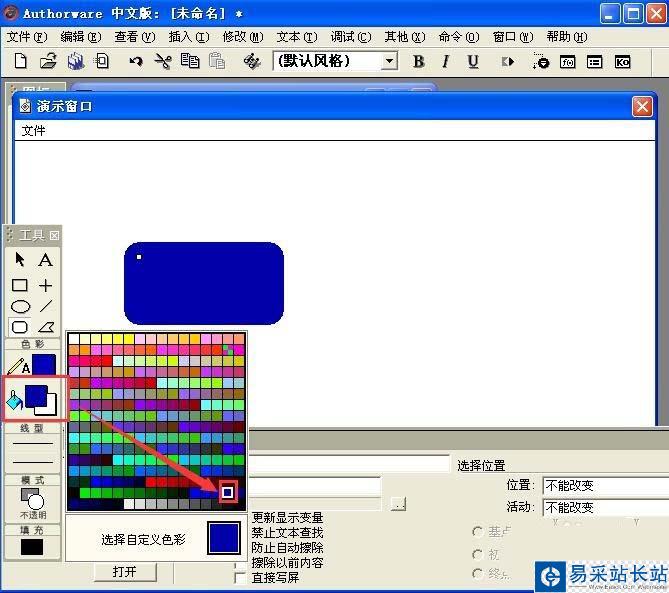Viewport: 669px width, 593px height.
Task: Select the Pointer tool in toolbox
Action: click(20, 260)
